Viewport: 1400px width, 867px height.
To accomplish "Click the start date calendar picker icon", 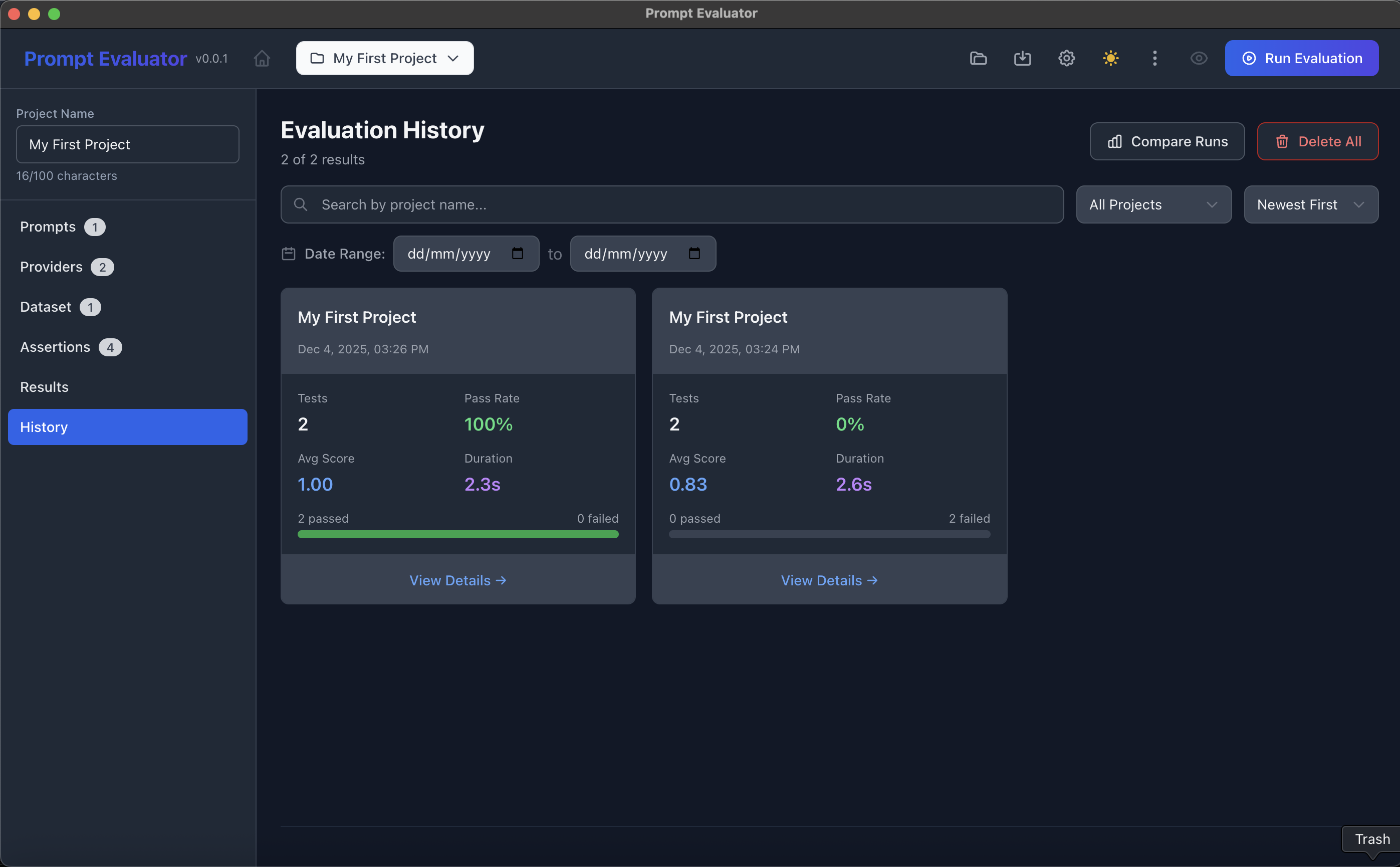I will click(x=517, y=254).
